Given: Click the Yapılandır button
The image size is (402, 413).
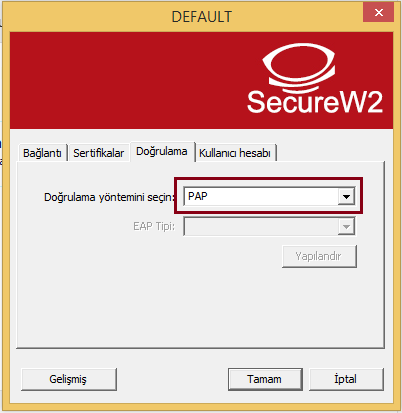Looking at the screenshot, I should (x=319, y=256).
